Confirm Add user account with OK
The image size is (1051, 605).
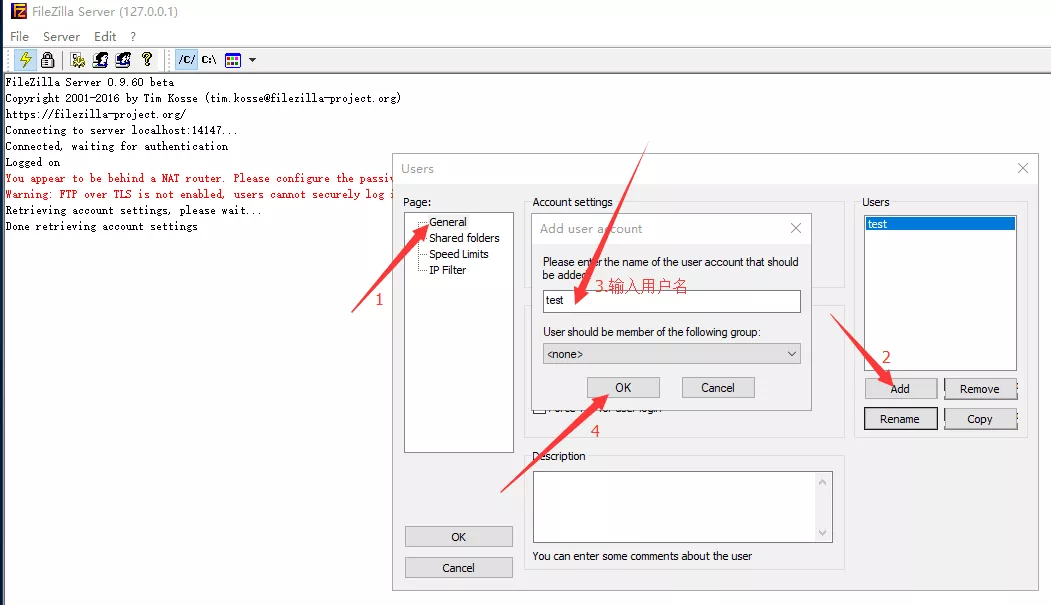pyautogui.click(x=623, y=388)
